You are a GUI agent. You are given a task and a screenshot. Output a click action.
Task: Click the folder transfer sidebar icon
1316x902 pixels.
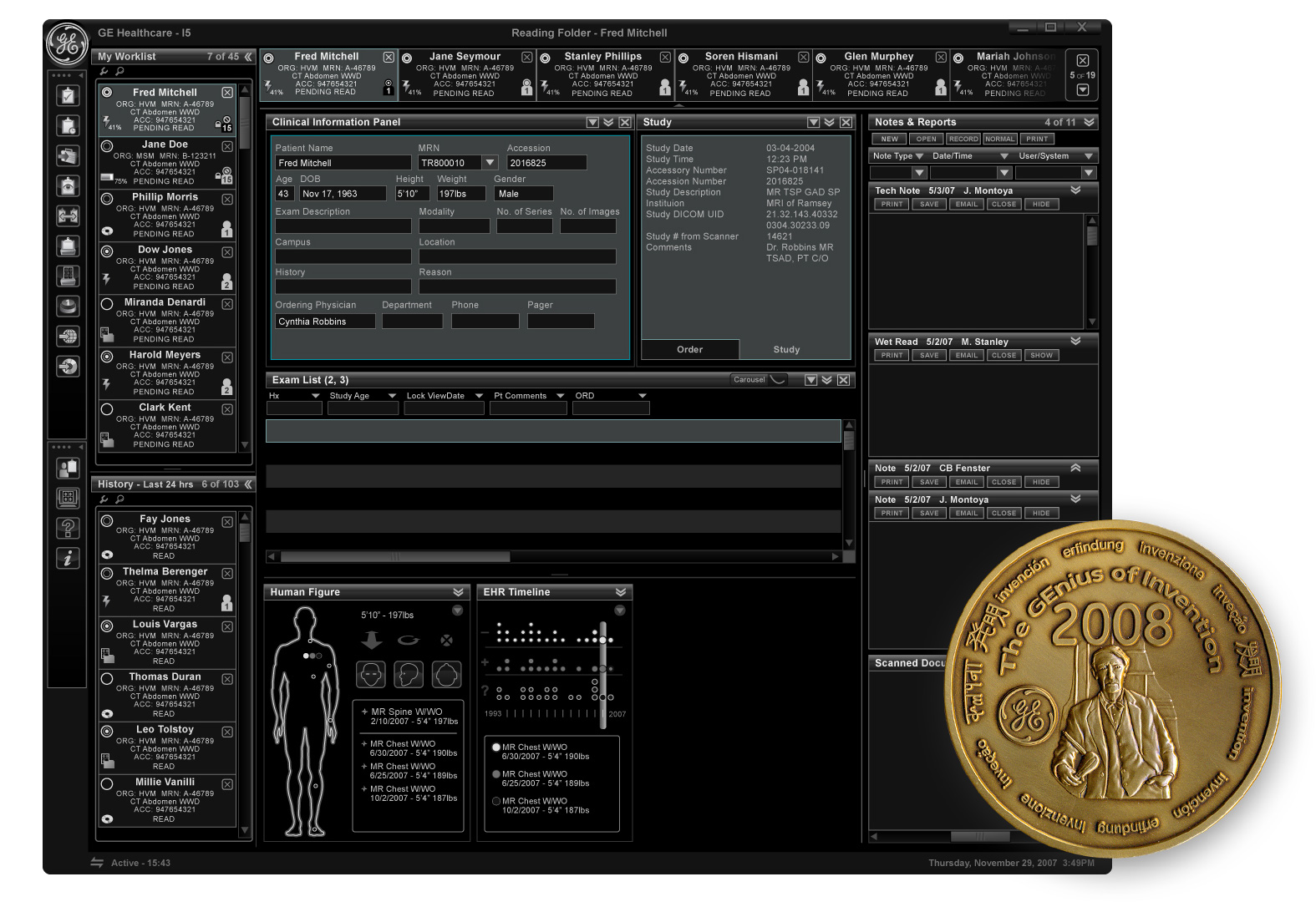coord(68,155)
